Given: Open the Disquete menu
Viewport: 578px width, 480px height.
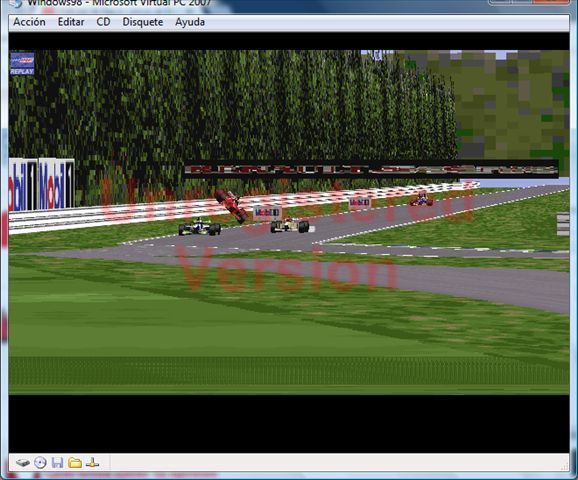Looking at the screenshot, I should coord(143,22).
